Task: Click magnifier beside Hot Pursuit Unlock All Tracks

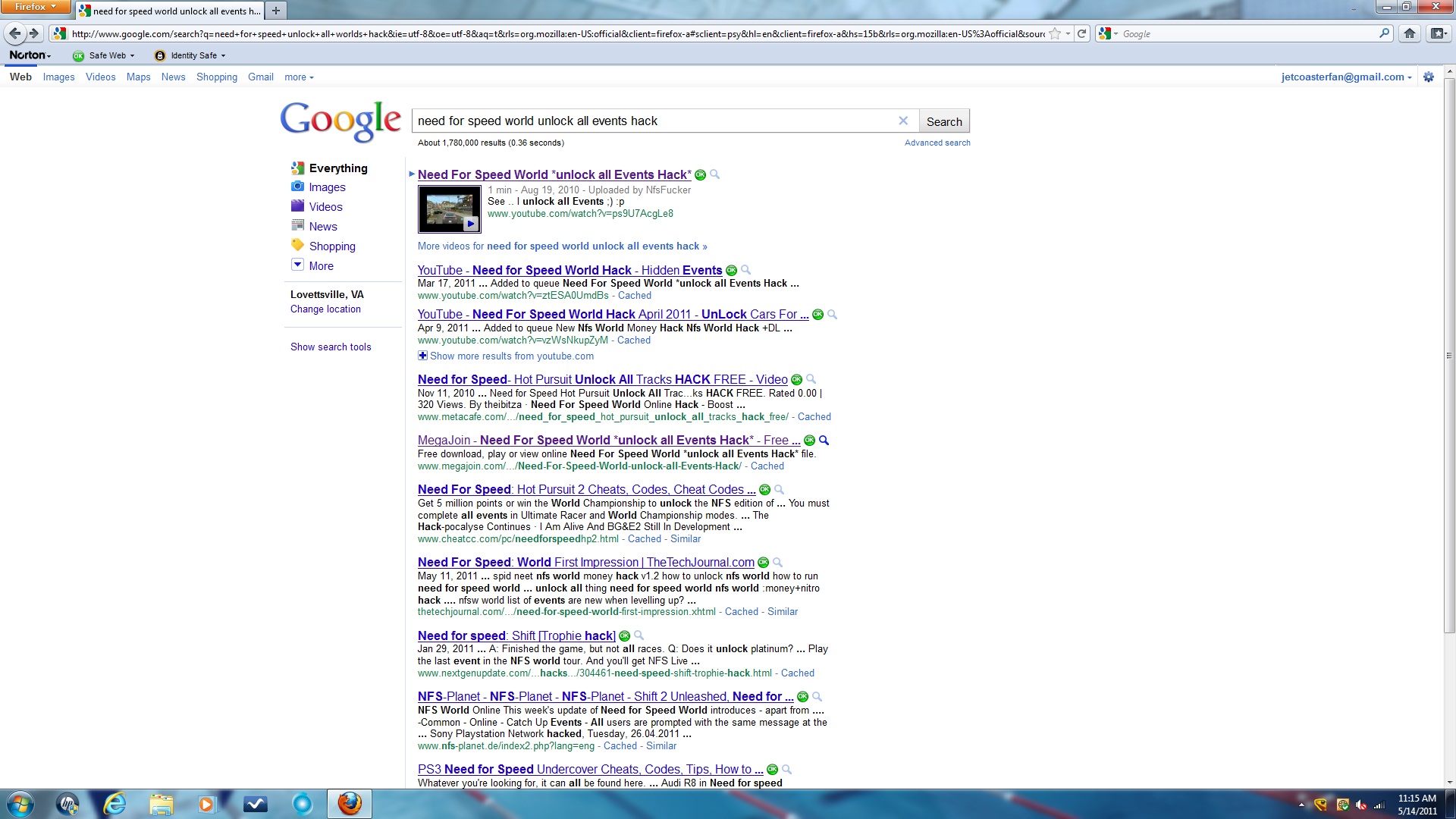Action: point(811,380)
